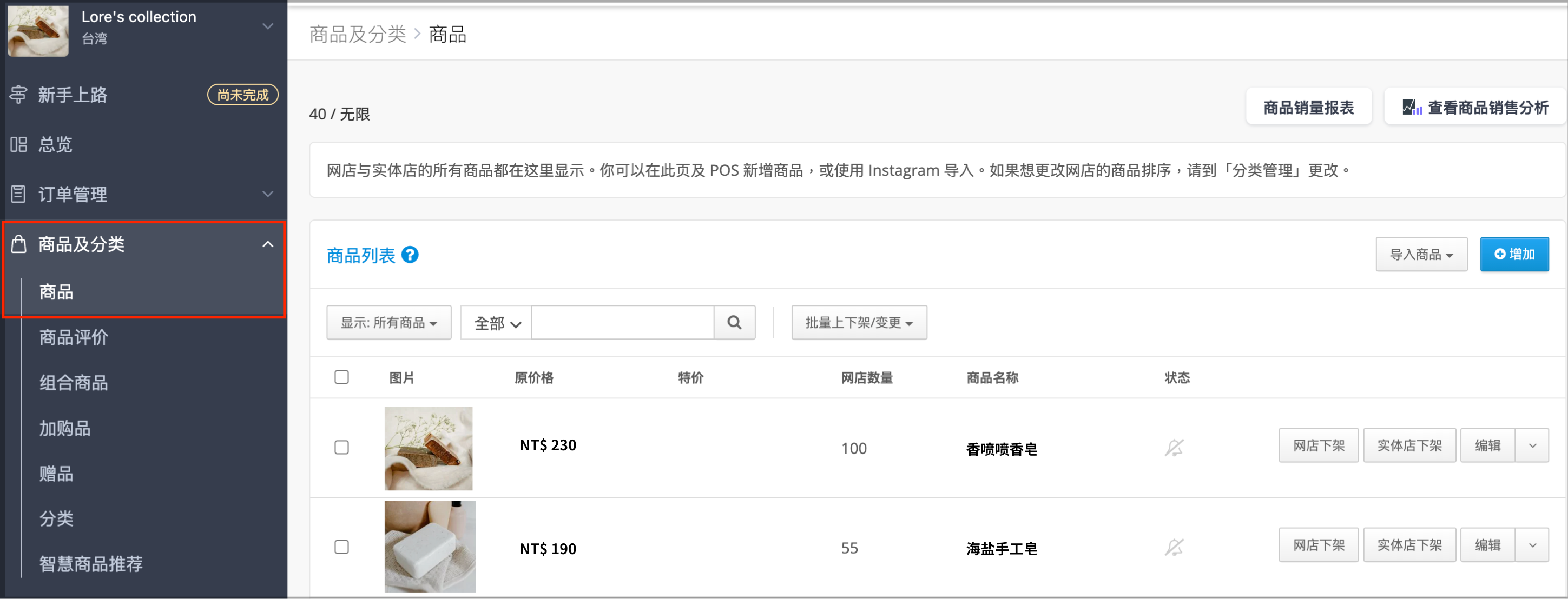
Task: Click the 商品列表 heading link
Action: pos(361,255)
